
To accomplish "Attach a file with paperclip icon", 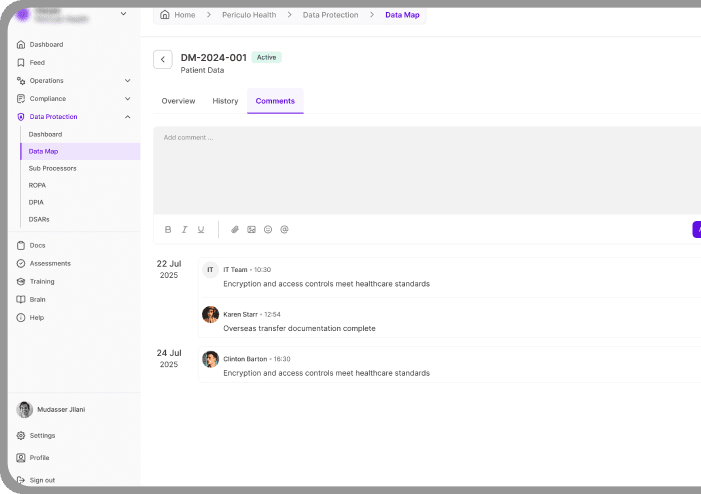I will pos(235,230).
